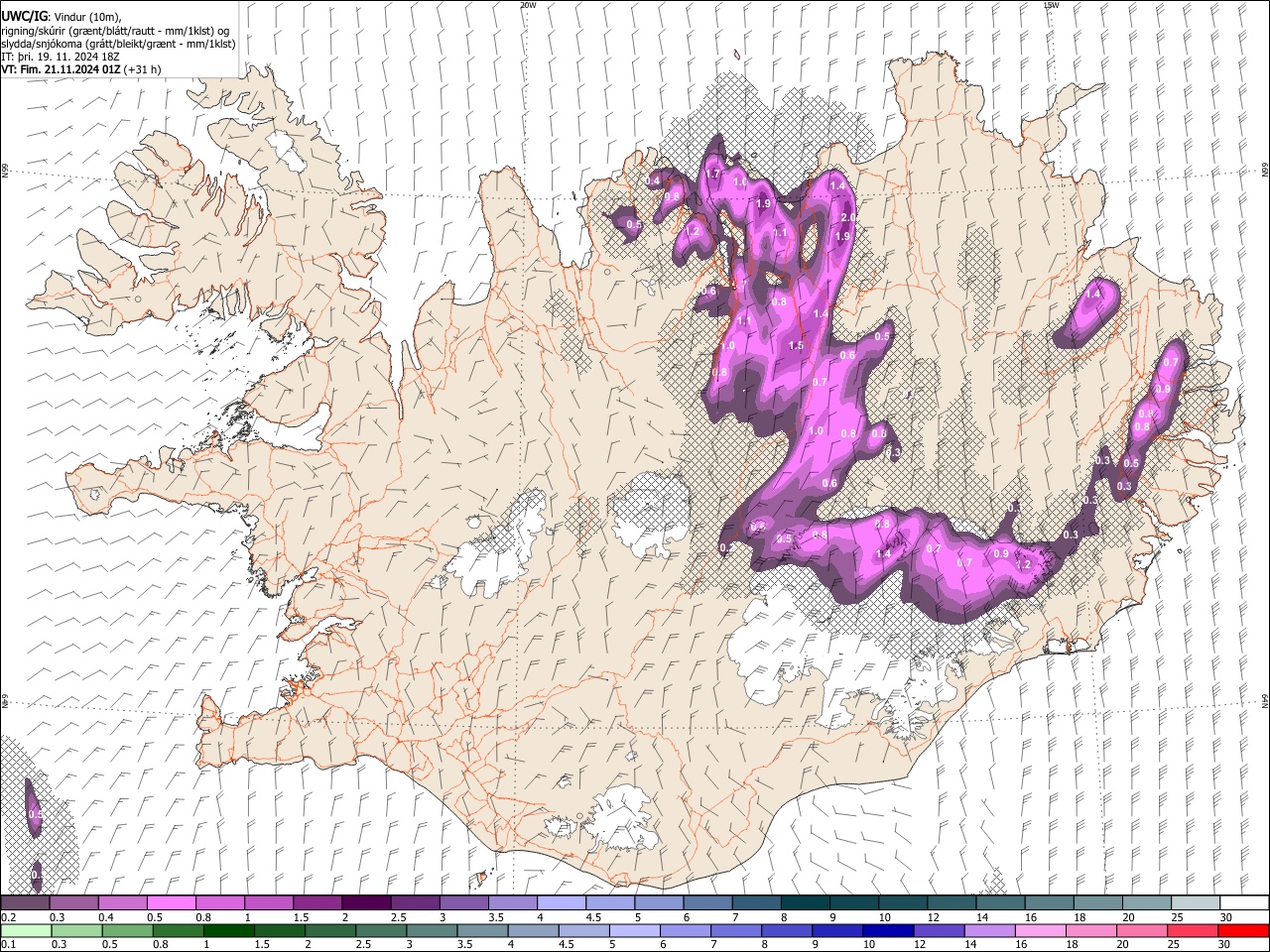Pick the light pink rain scale swatch
This screenshot has width=1270, height=952.
(x=1040, y=930)
